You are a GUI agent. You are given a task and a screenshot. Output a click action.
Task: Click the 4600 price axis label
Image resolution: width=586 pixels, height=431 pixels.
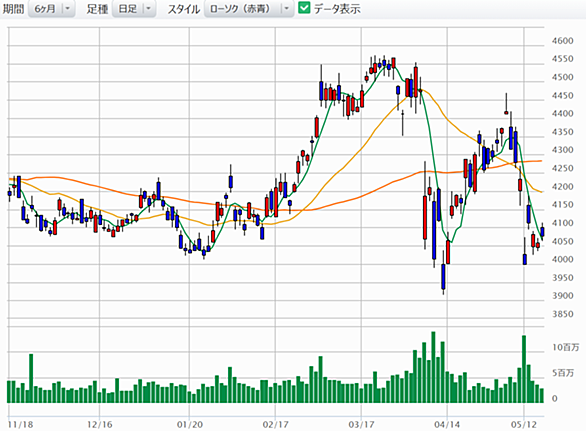pos(562,41)
